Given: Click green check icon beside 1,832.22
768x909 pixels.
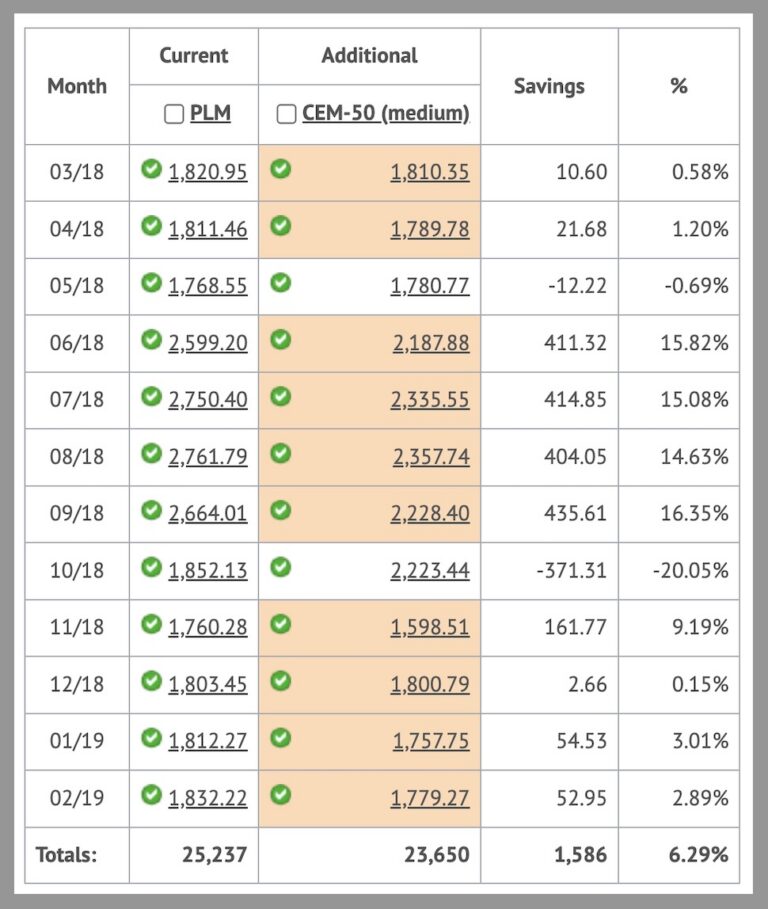Looking at the screenshot, I should pos(152,796).
